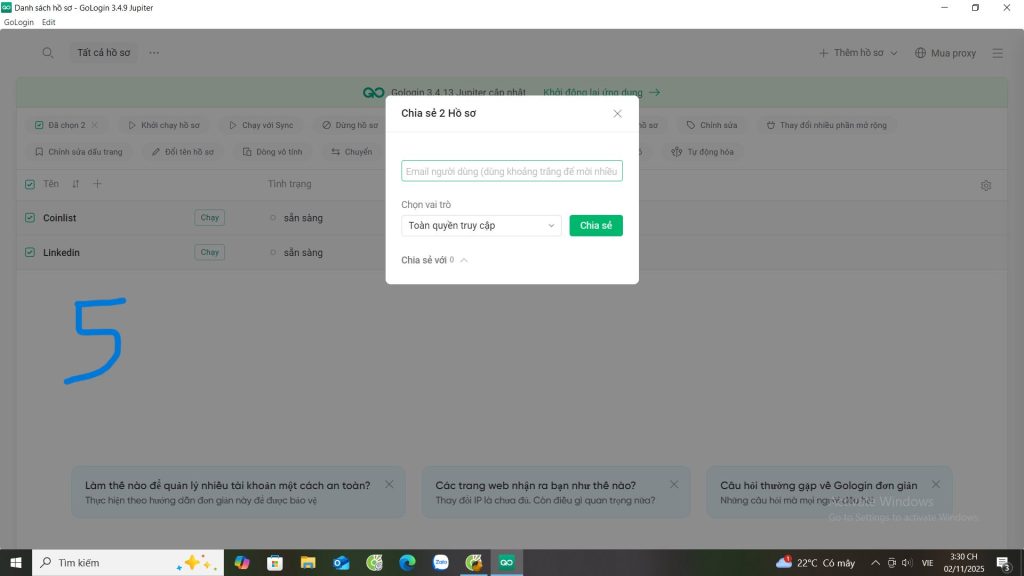Click the table settings gear icon

[986, 185]
